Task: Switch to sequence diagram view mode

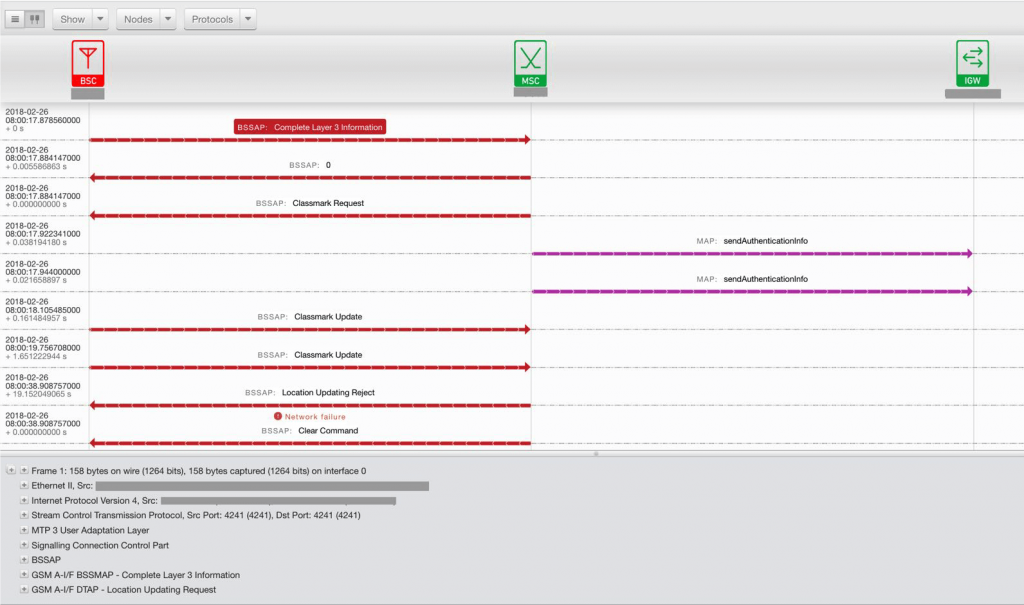Action: click(x=35, y=19)
